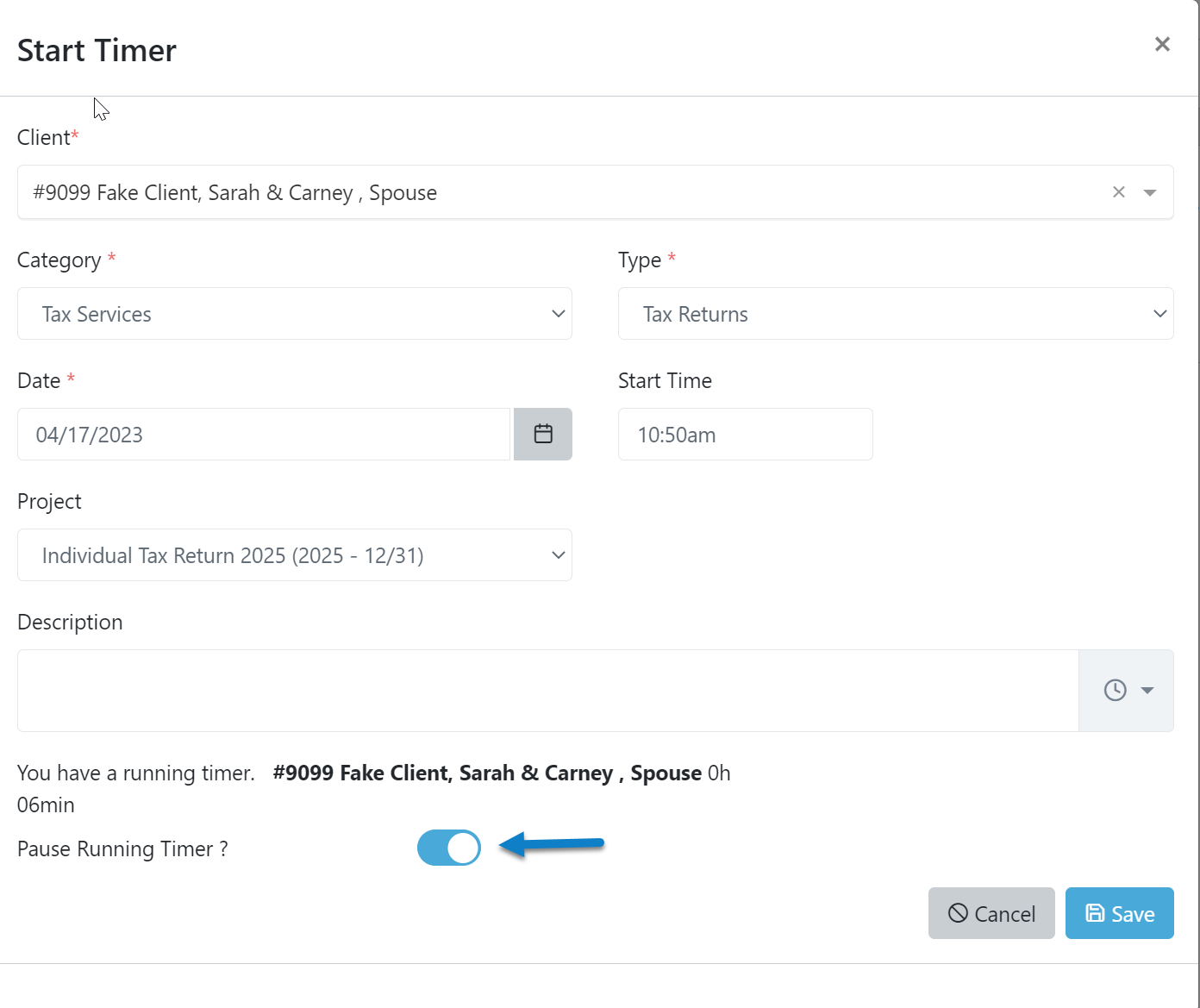The height and width of the screenshot is (1008, 1200).
Task: Open the Tax Returns type dropdown
Action: (897, 314)
